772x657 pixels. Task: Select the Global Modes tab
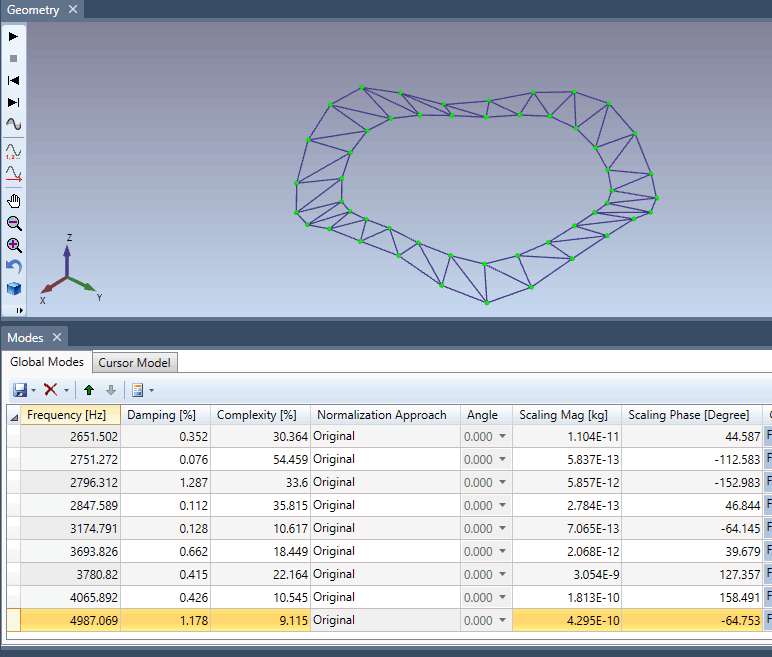tap(47, 362)
